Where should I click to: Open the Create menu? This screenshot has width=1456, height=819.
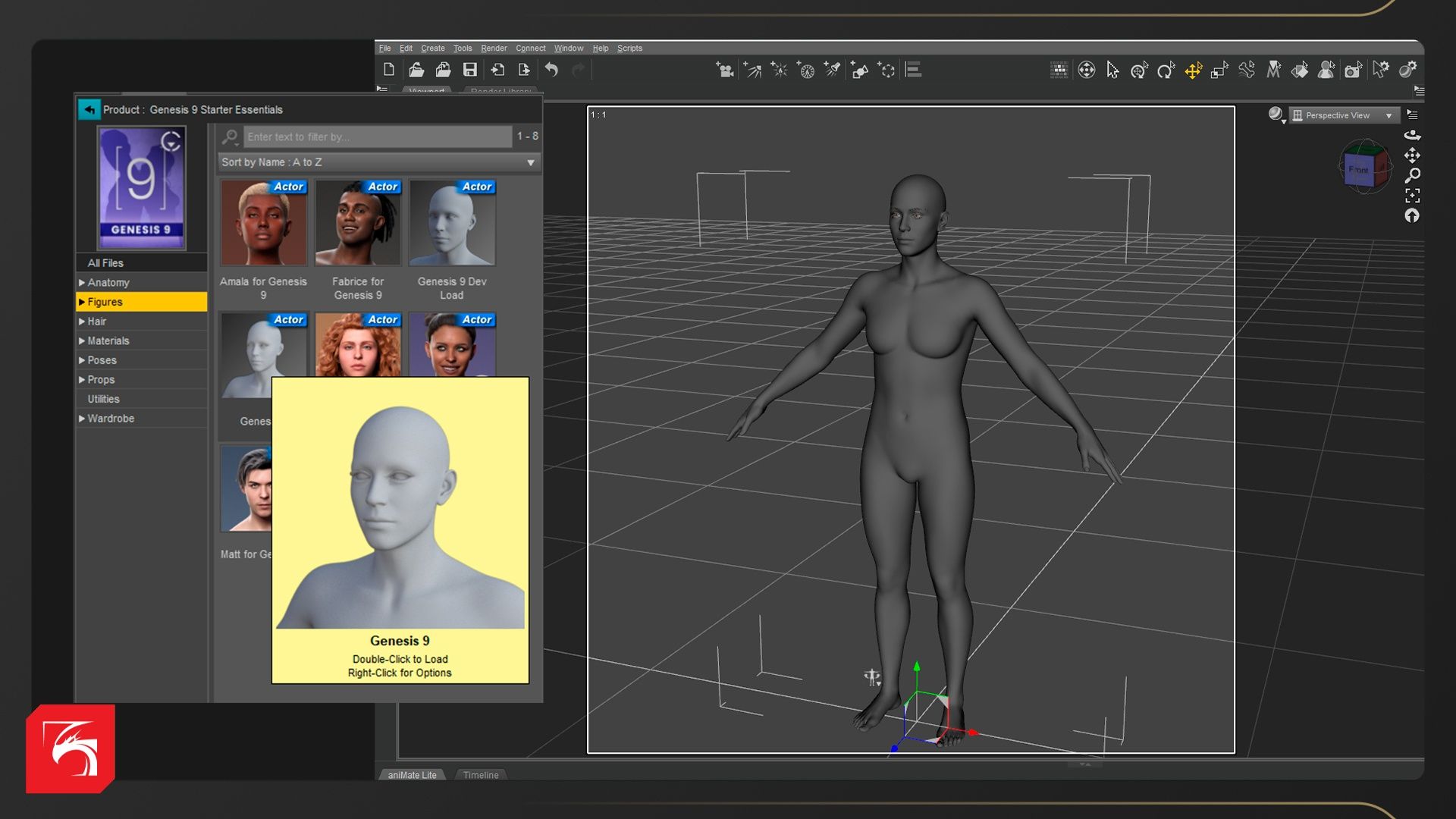[x=433, y=49]
